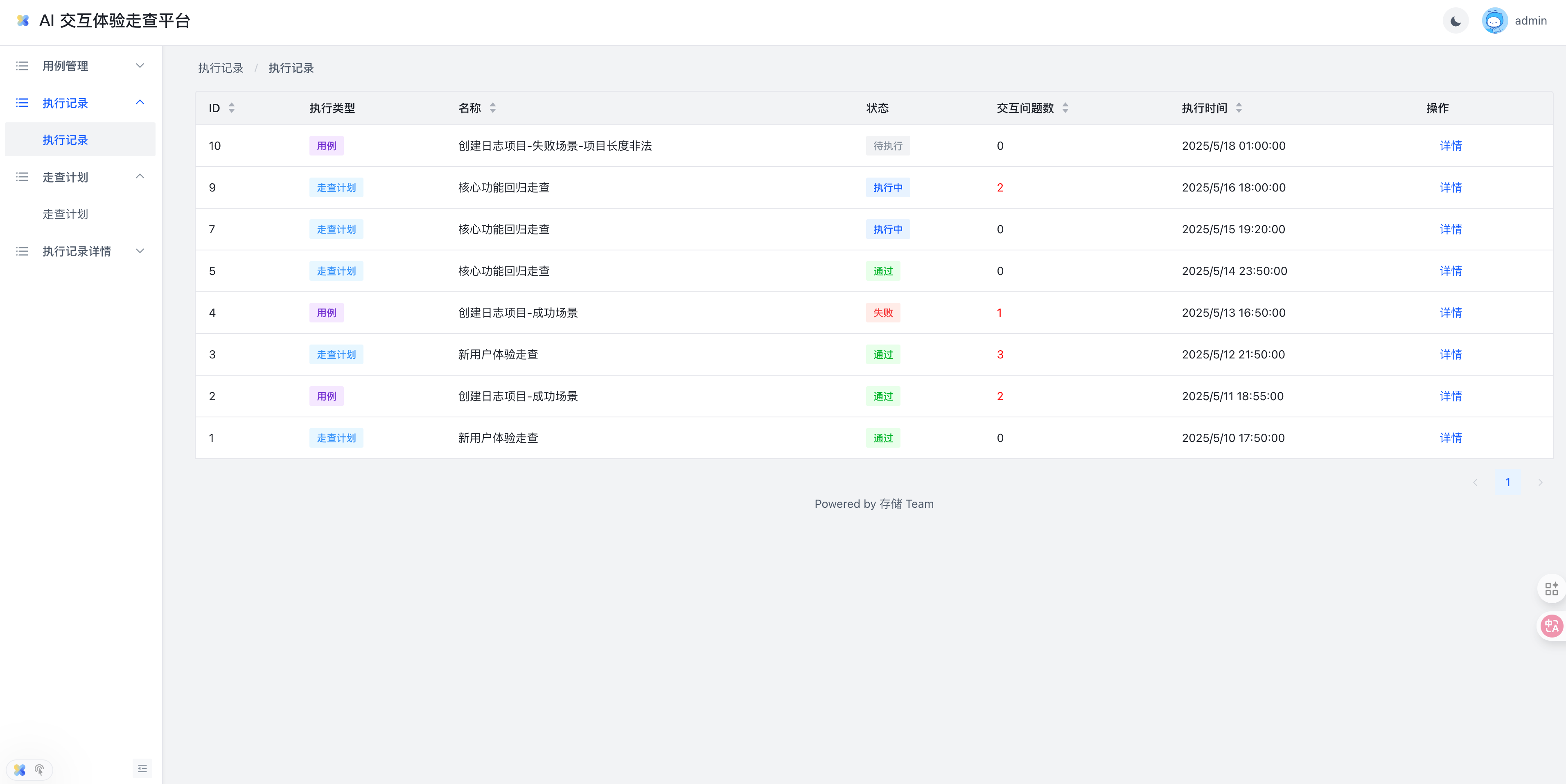Click the second 执行记录 breadcrumb text

(291, 68)
